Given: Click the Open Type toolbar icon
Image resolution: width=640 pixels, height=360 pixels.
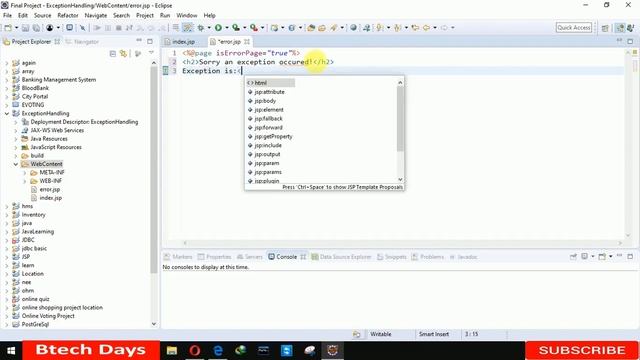Looking at the screenshot, I should 311,28.
